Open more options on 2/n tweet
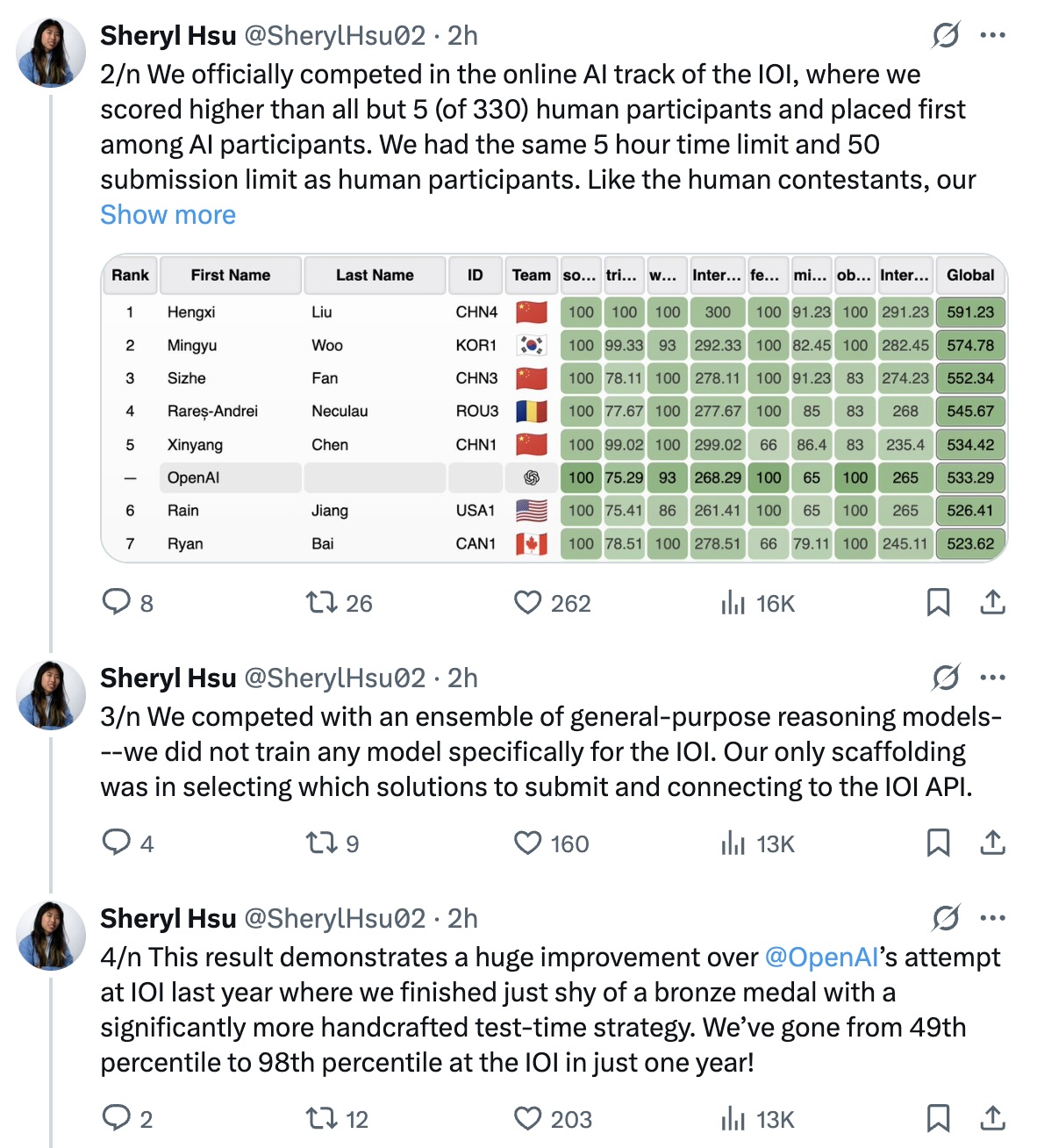This screenshot has height=1148, width=1037. [992, 35]
